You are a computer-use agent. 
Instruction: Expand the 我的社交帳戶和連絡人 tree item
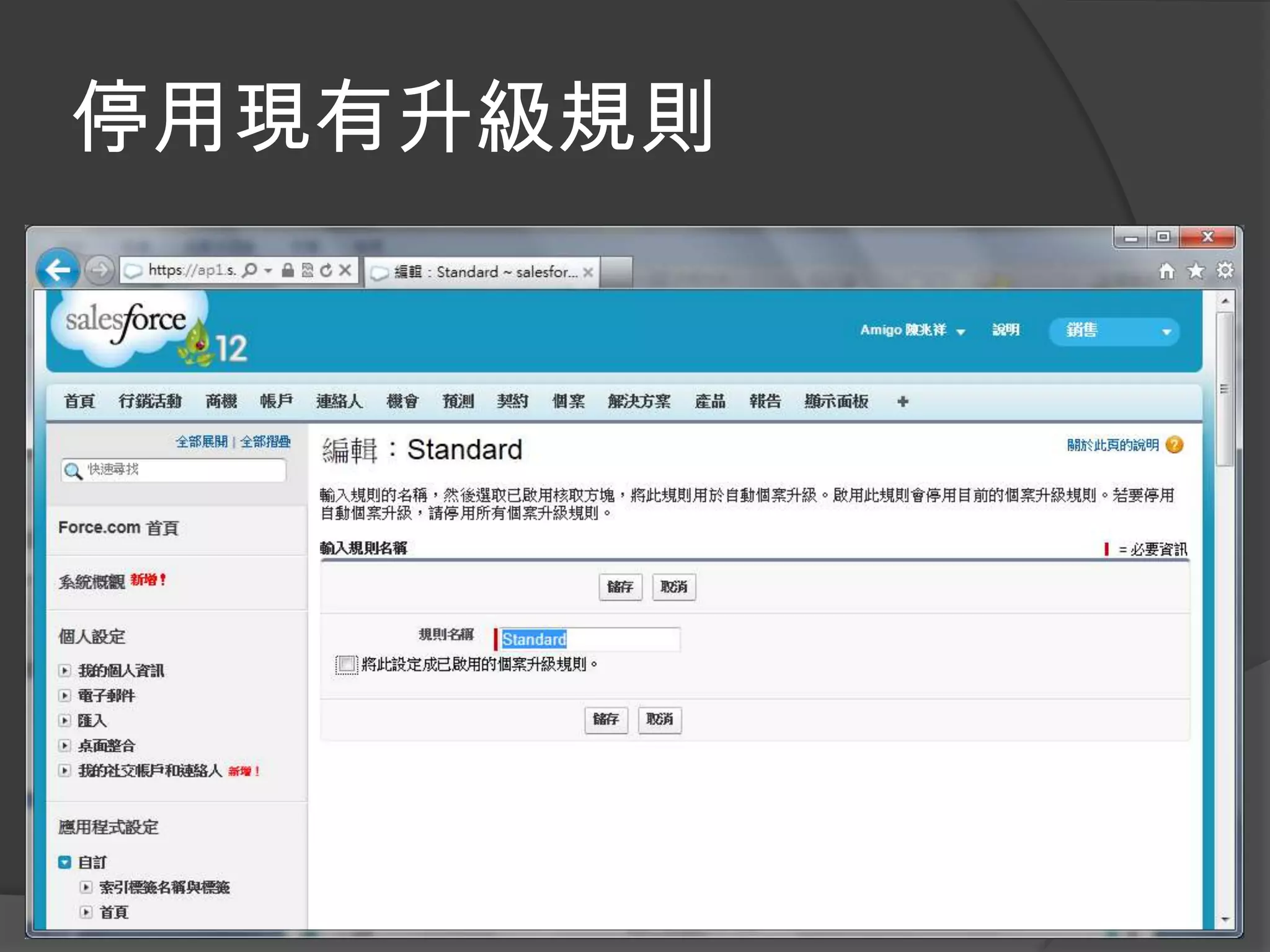64,770
